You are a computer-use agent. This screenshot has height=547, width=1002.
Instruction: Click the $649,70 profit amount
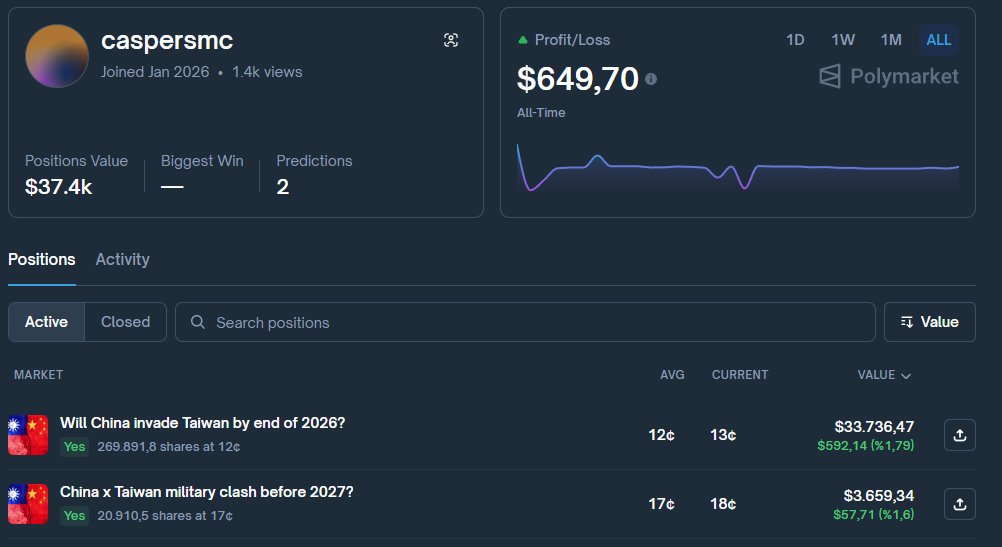578,79
